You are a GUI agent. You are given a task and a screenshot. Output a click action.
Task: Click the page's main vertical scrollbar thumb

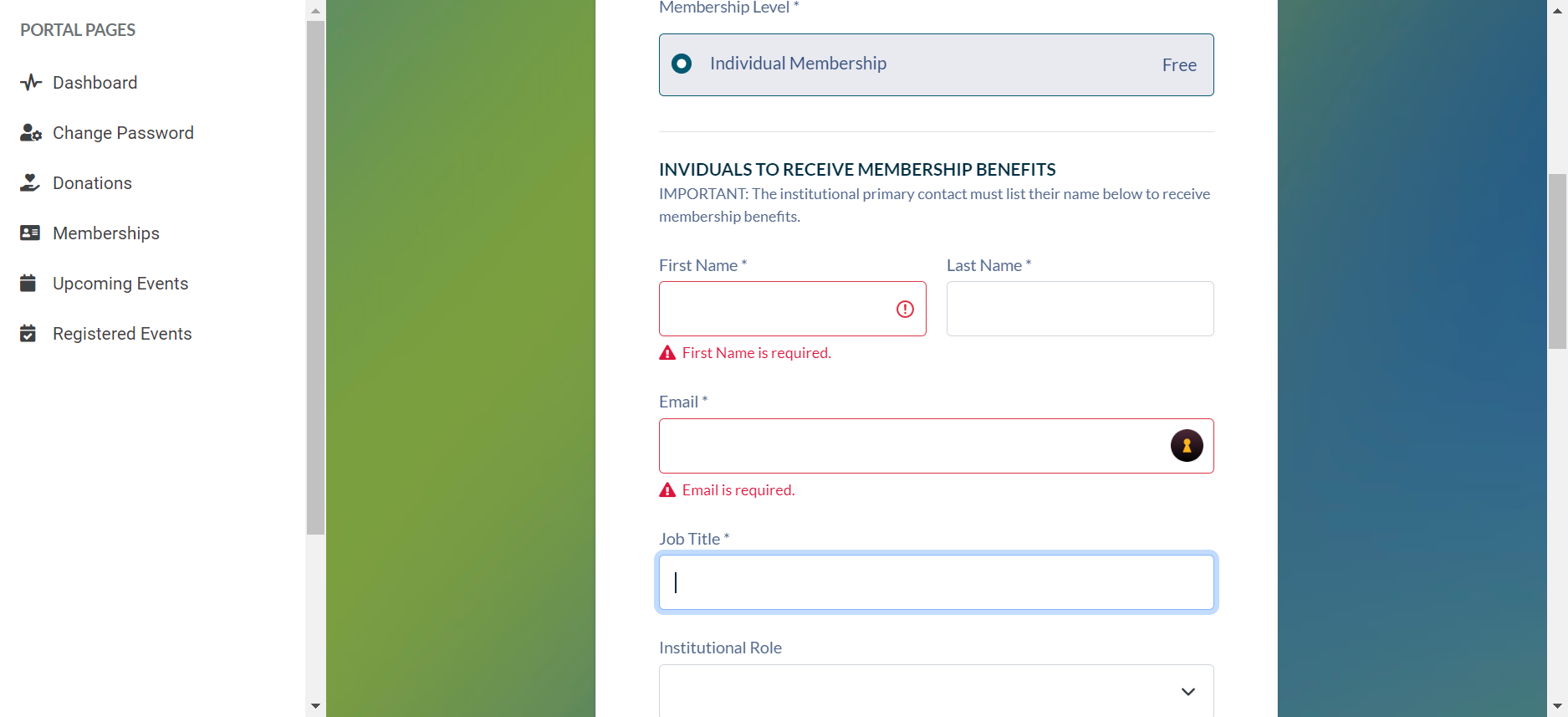1557,261
